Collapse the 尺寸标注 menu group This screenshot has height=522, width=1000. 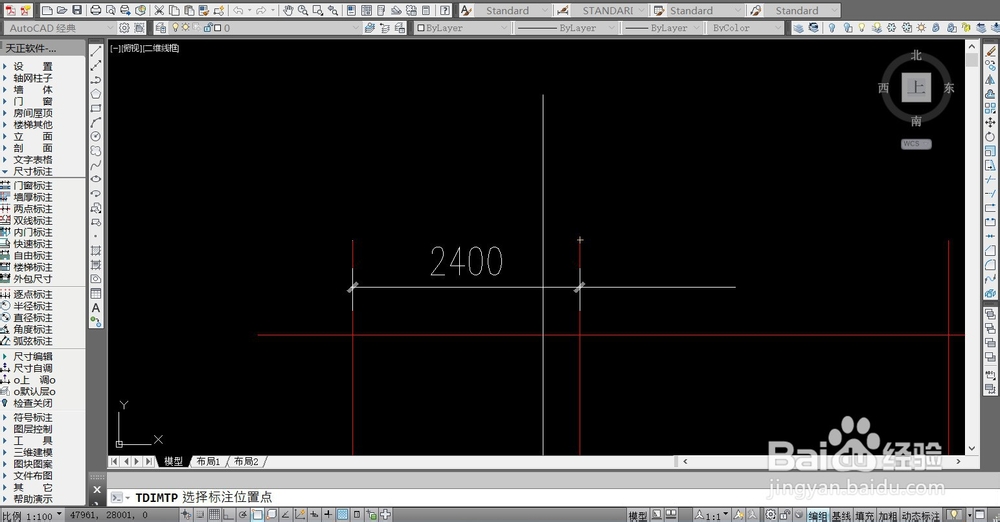tap(33, 171)
